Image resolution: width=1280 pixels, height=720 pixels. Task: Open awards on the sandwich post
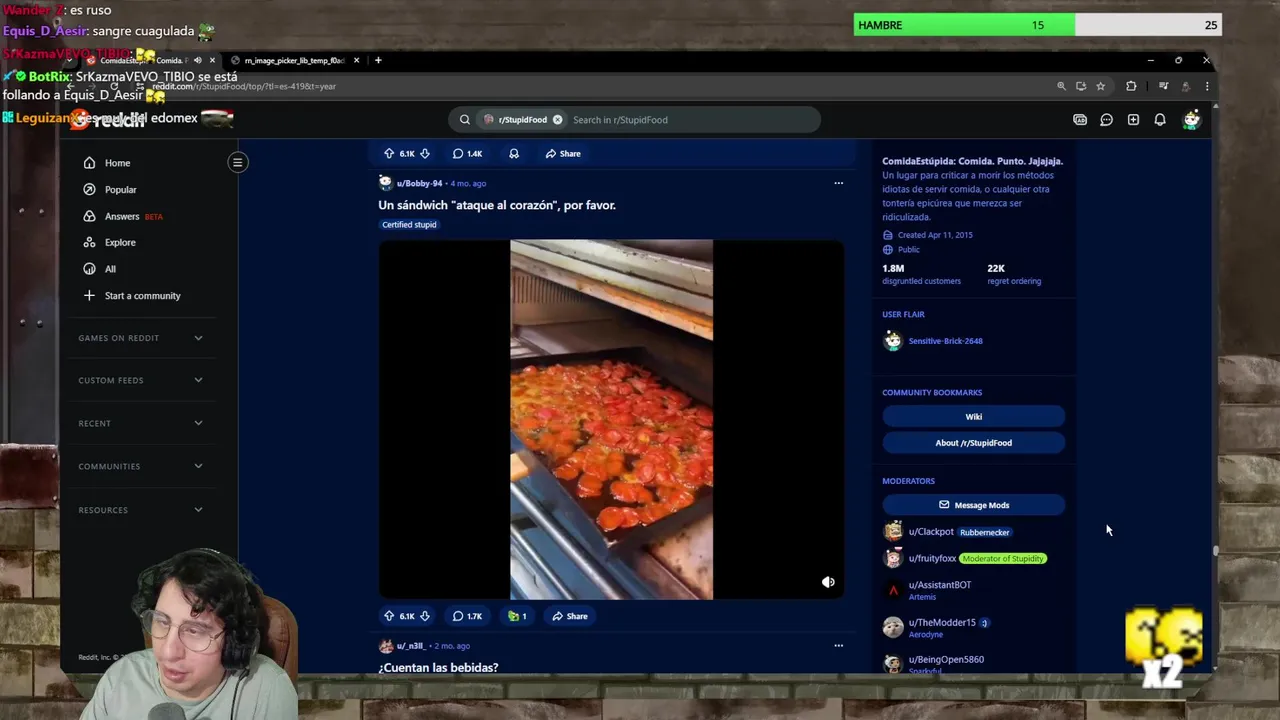pyautogui.click(x=517, y=616)
